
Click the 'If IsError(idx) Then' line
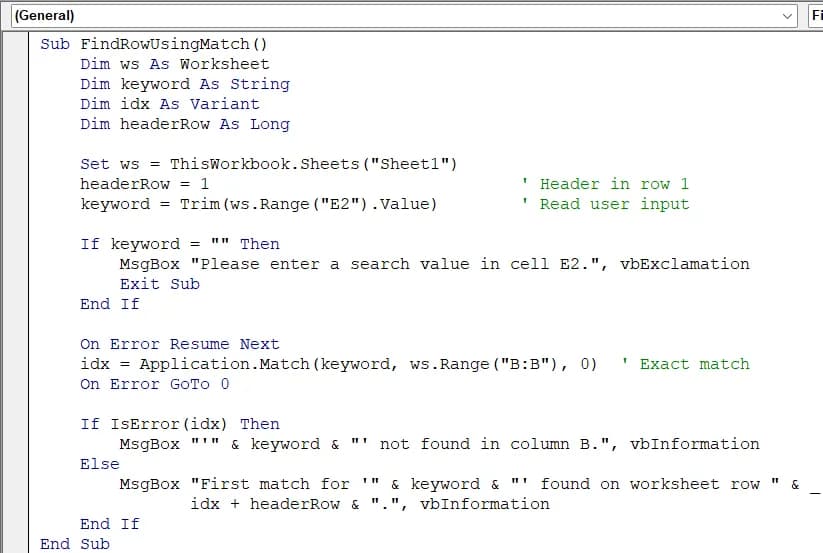click(180, 424)
